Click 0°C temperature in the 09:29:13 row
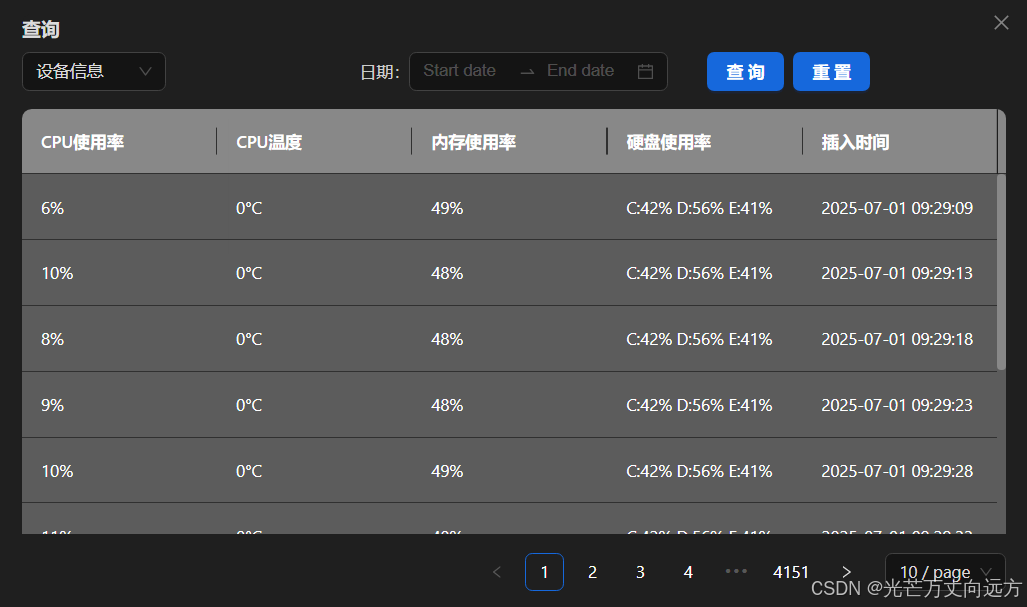1027x607 pixels. tap(249, 273)
